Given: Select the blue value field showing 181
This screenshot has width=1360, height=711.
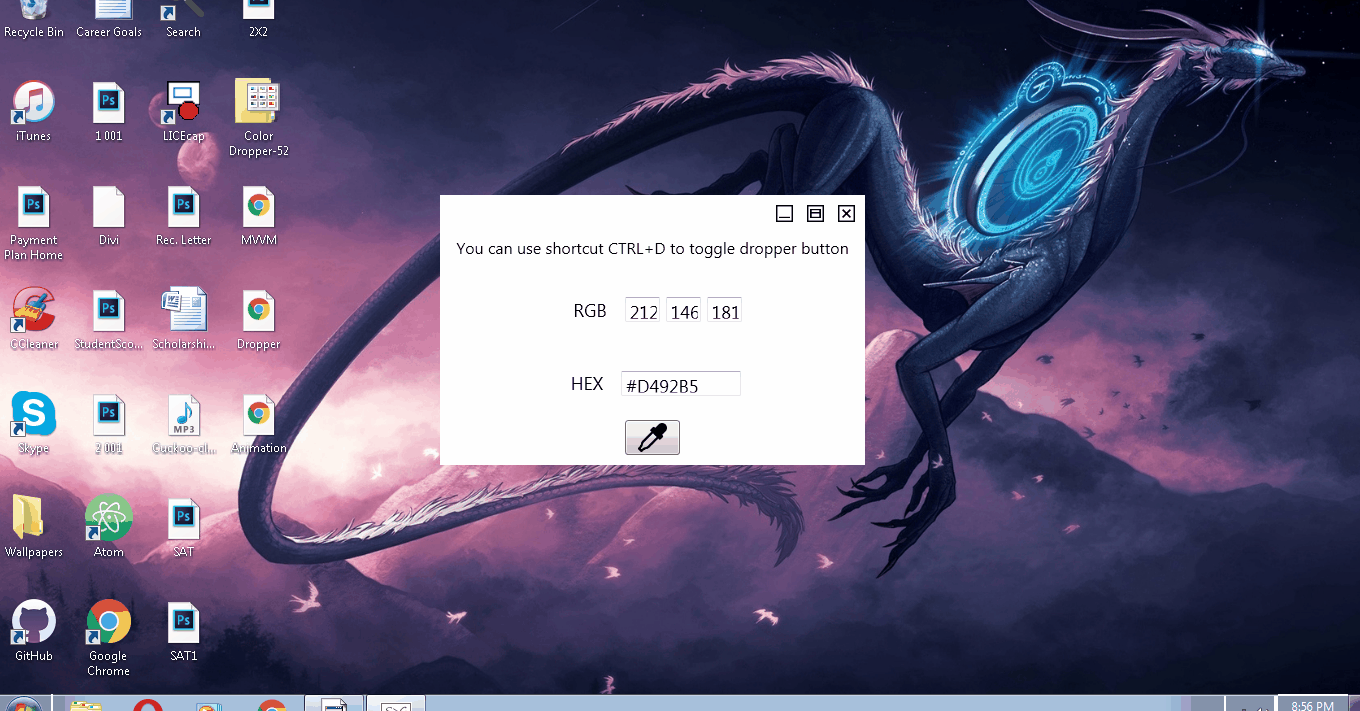Looking at the screenshot, I should point(724,311).
